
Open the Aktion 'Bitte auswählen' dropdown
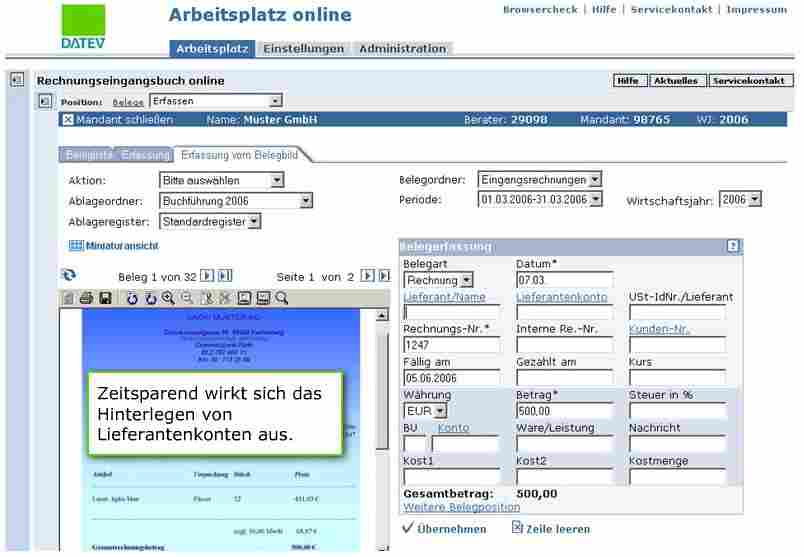[222, 180]
